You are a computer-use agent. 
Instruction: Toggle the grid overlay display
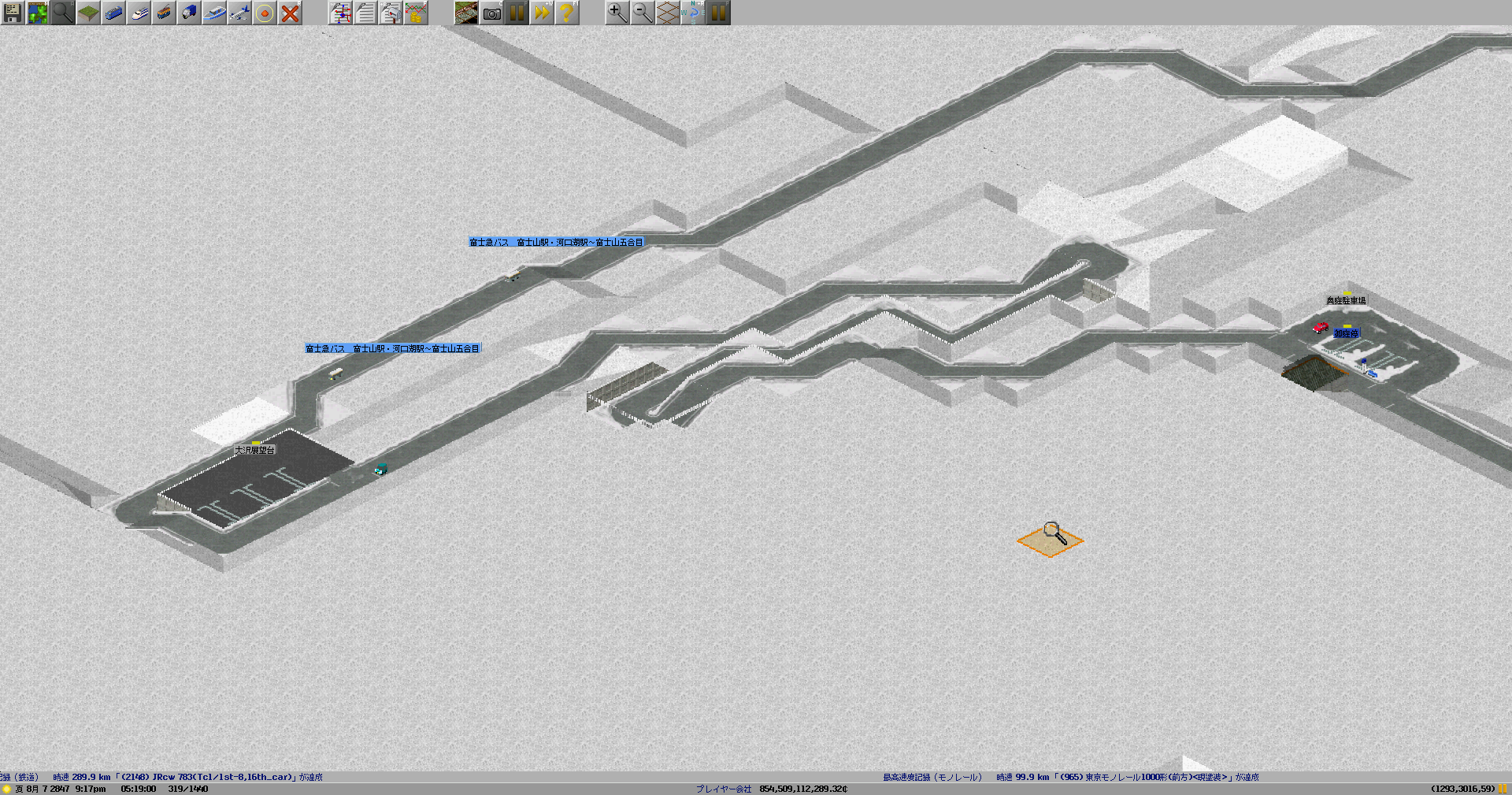pos(667,13)
